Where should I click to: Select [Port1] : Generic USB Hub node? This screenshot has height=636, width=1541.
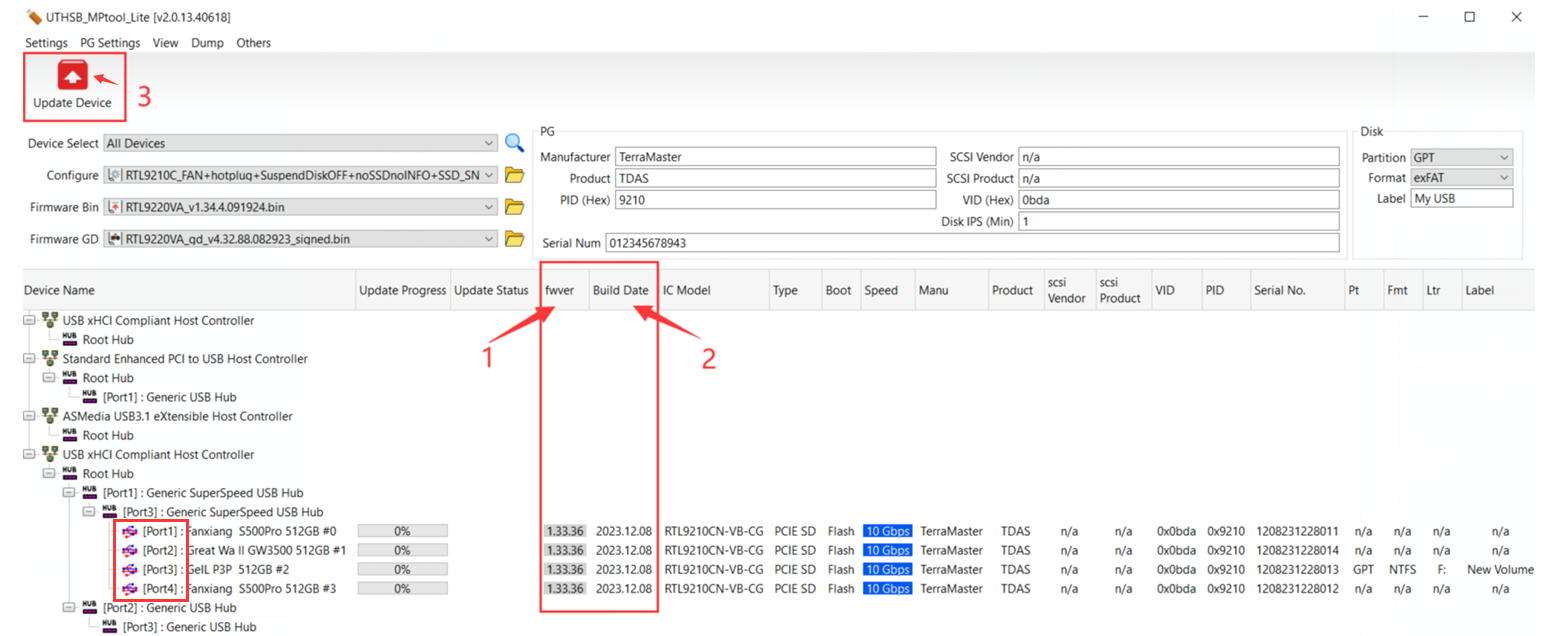tap(168, 397)
